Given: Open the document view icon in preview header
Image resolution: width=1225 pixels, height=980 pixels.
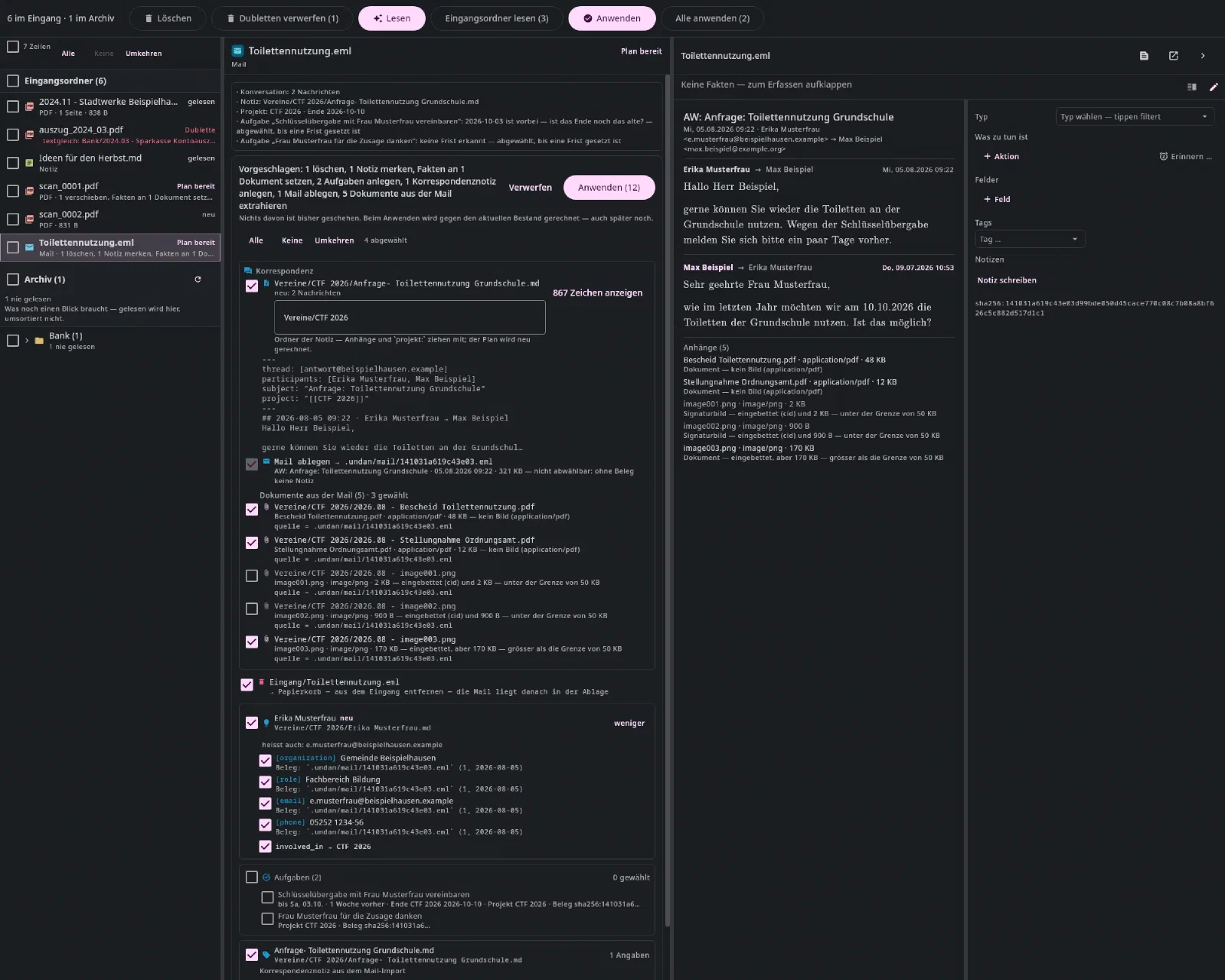Looking at the screenshot, I should coord(1144,56).
